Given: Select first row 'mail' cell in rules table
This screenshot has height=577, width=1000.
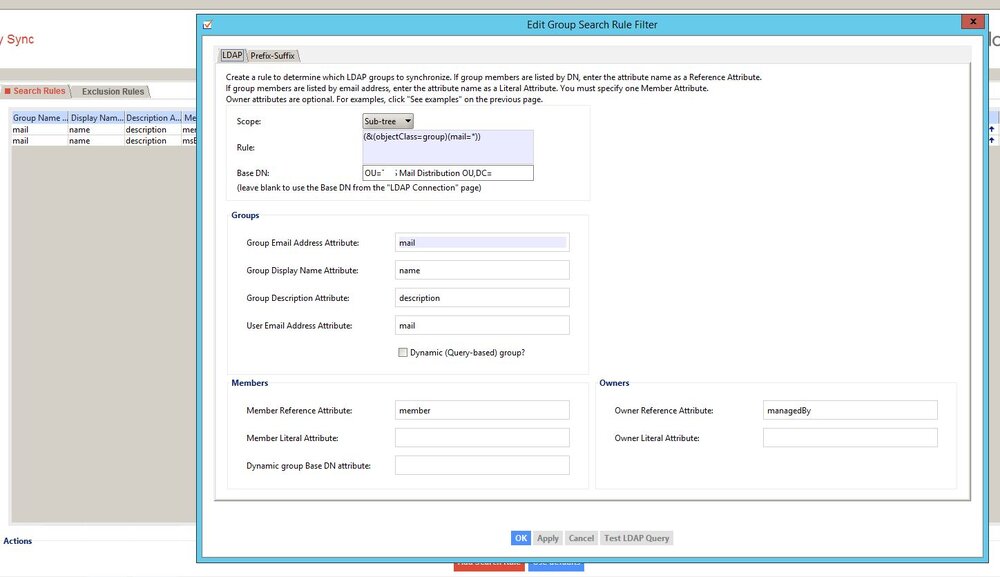Looking at the screenshot, I should [x=40, y=129].
